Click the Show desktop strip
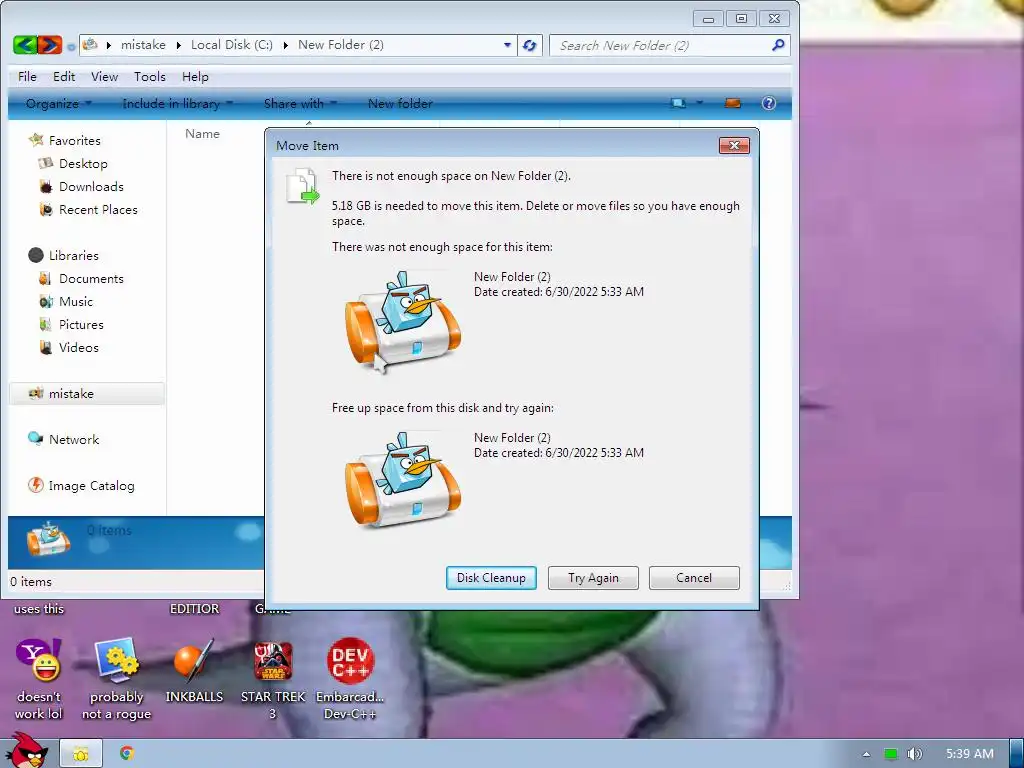 1017,754
